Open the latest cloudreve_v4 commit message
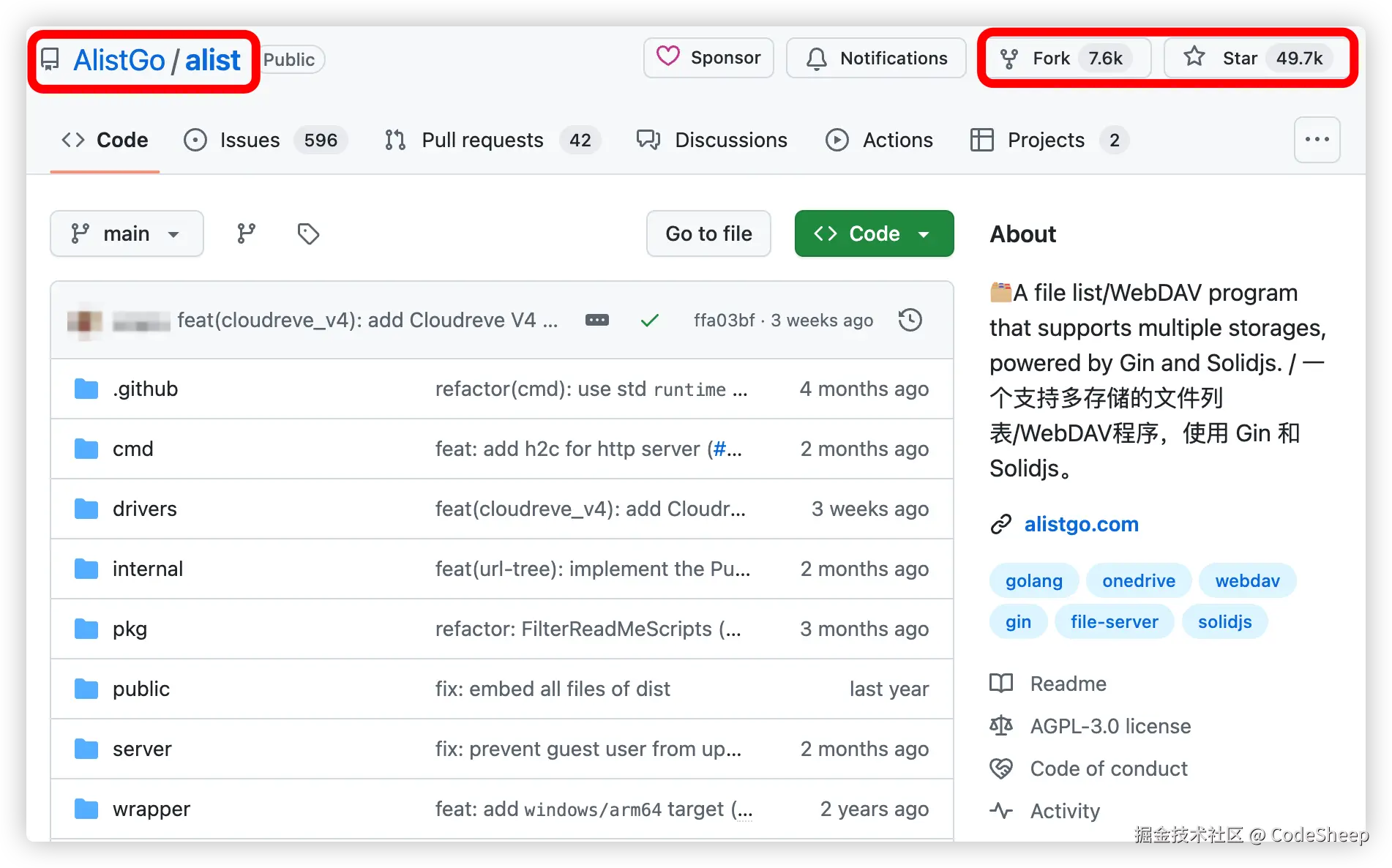Image resolution: width=1392 pixels, height=868 pixels. pos(367,320)
